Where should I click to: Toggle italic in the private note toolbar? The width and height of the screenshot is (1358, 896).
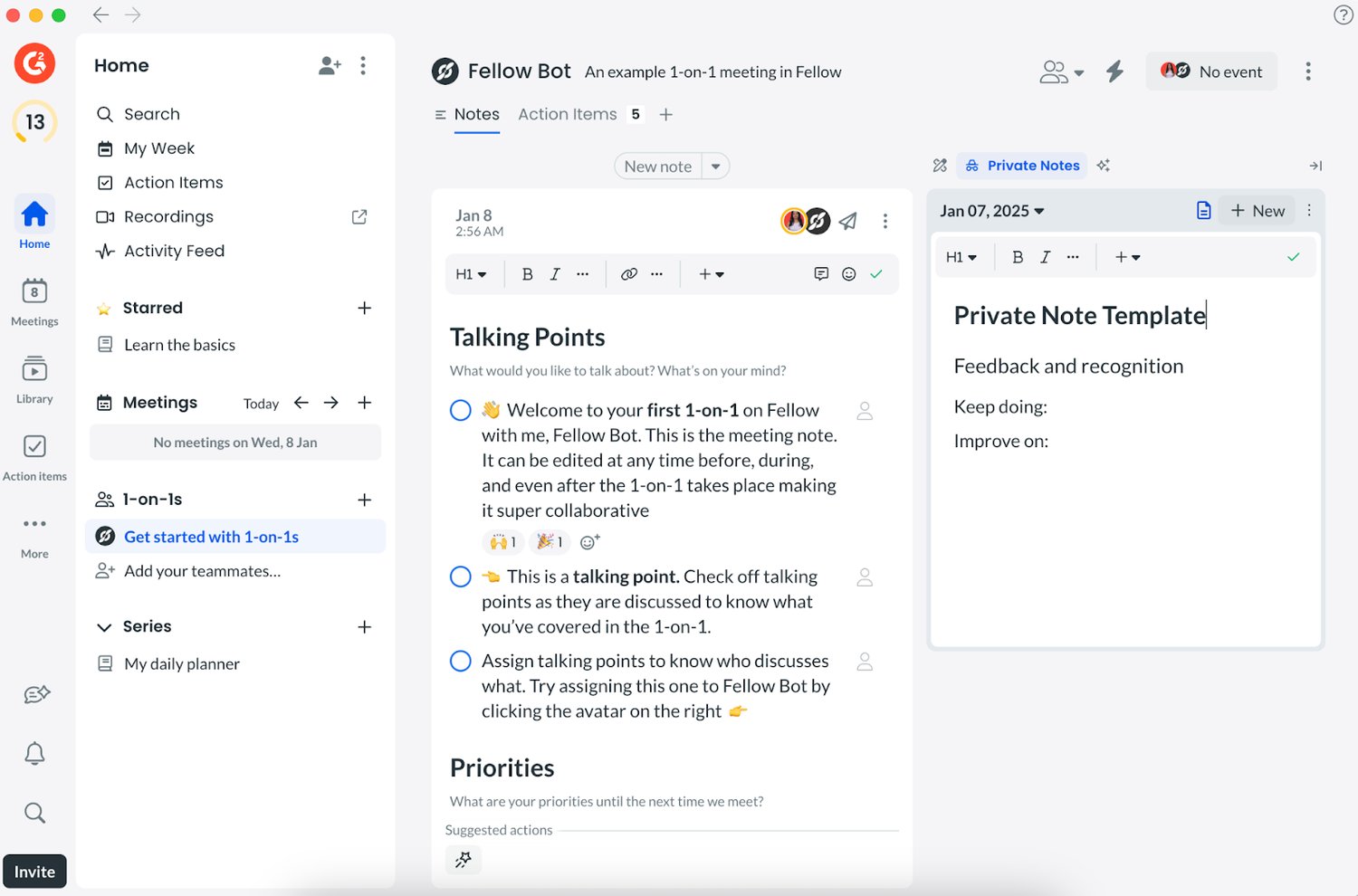(x=1046, y=257)
